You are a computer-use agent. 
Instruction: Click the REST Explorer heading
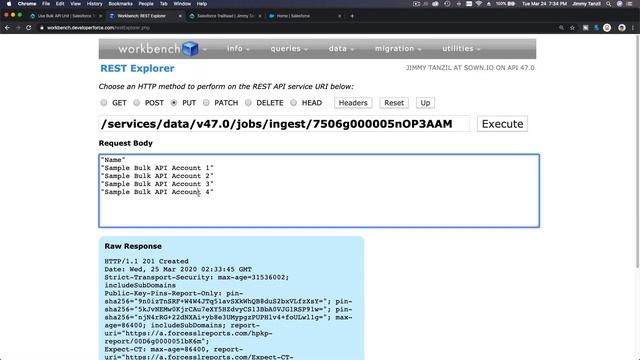(137, 69)
